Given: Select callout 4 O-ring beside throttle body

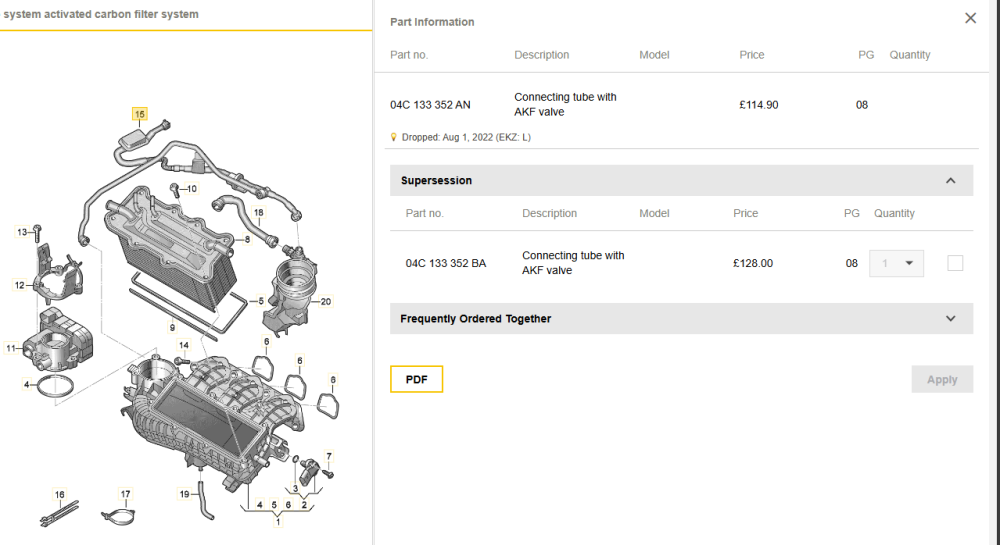Looking at the screenshot, I should coord(26,384).
